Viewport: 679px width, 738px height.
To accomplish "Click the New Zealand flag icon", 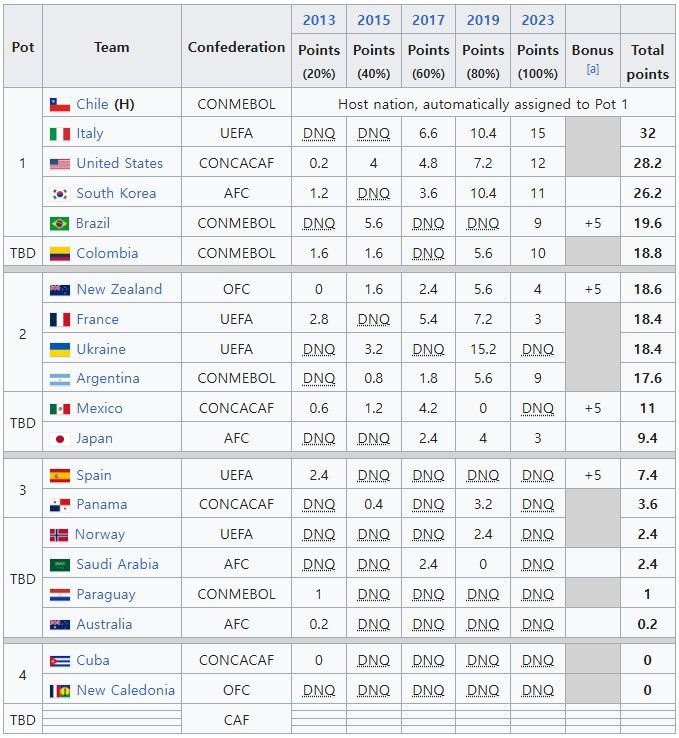I will (x=59, y=290).
